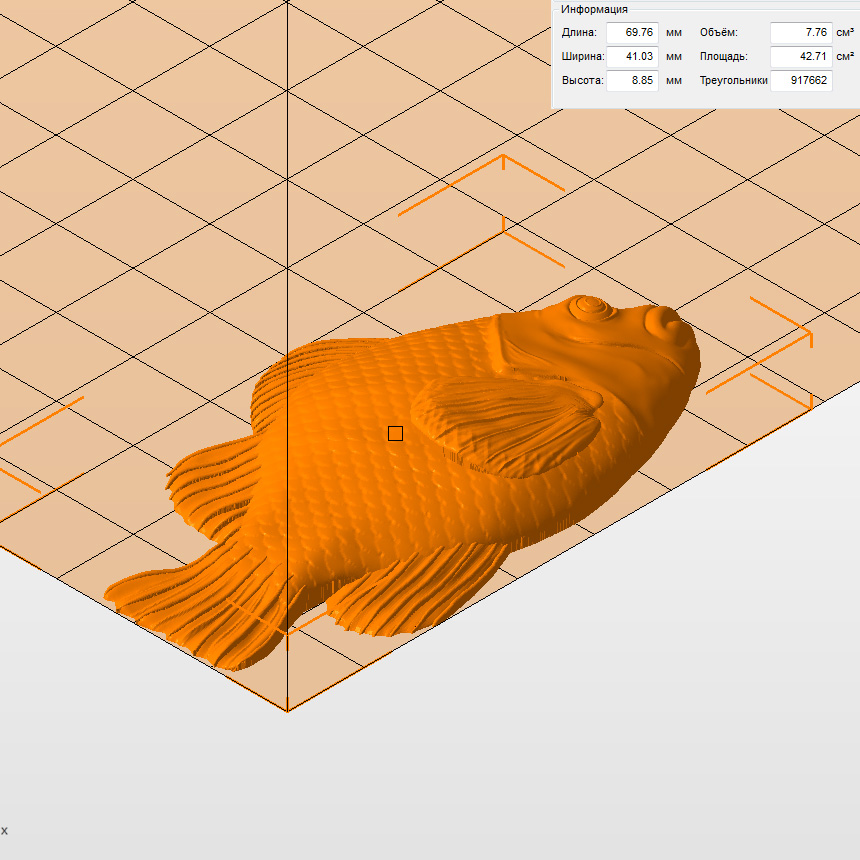Click the Длина value field

point(632,32)
